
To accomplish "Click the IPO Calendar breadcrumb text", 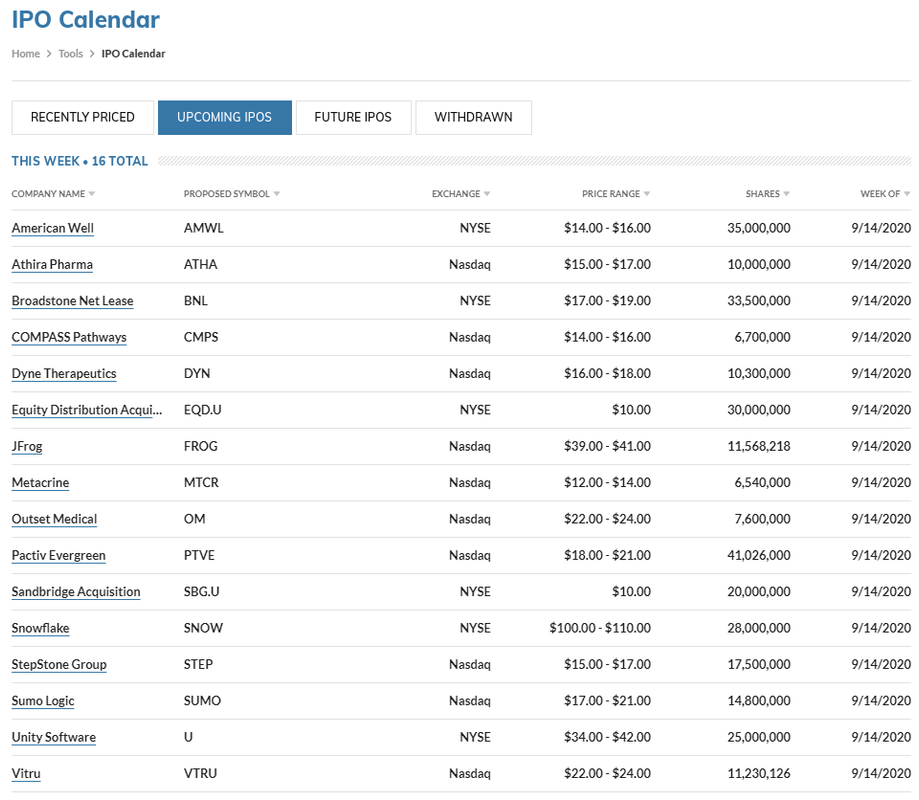I will [x=134, y=54].
